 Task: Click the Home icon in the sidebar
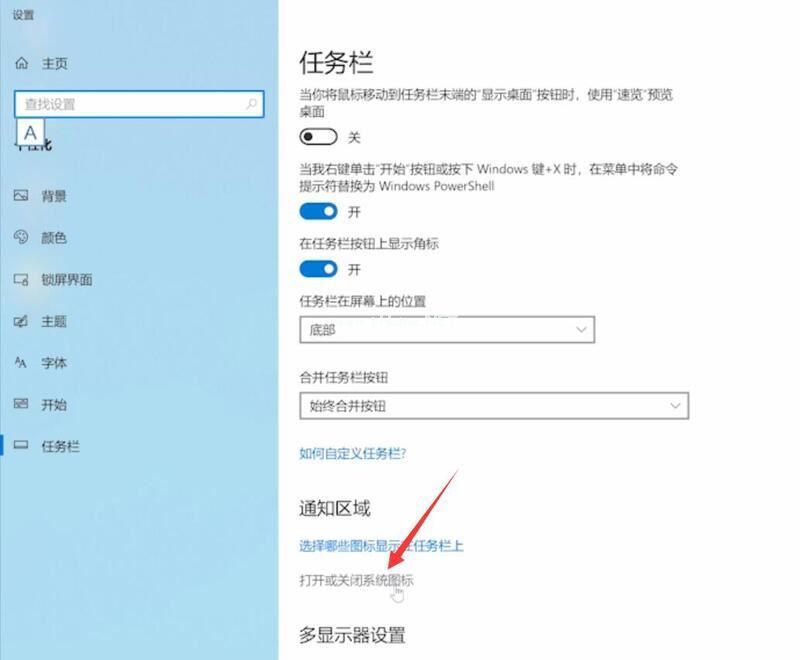point(21,63)
